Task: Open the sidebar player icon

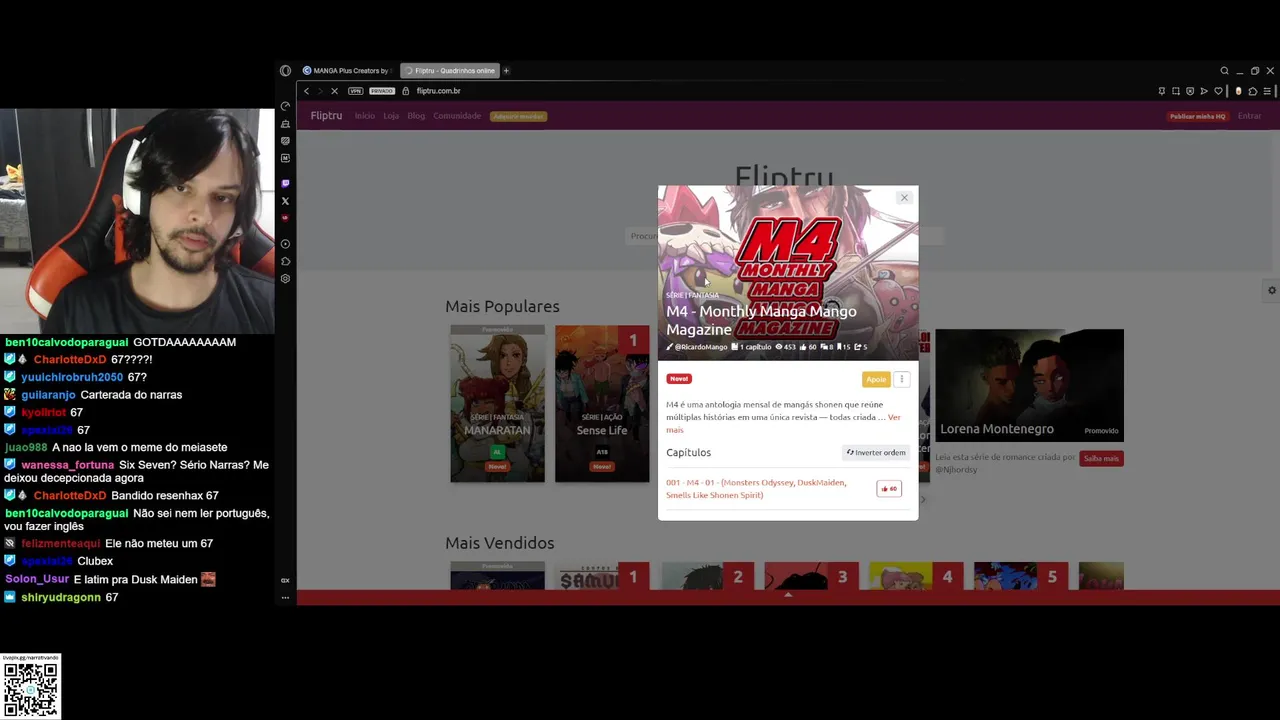Action: 285,244
